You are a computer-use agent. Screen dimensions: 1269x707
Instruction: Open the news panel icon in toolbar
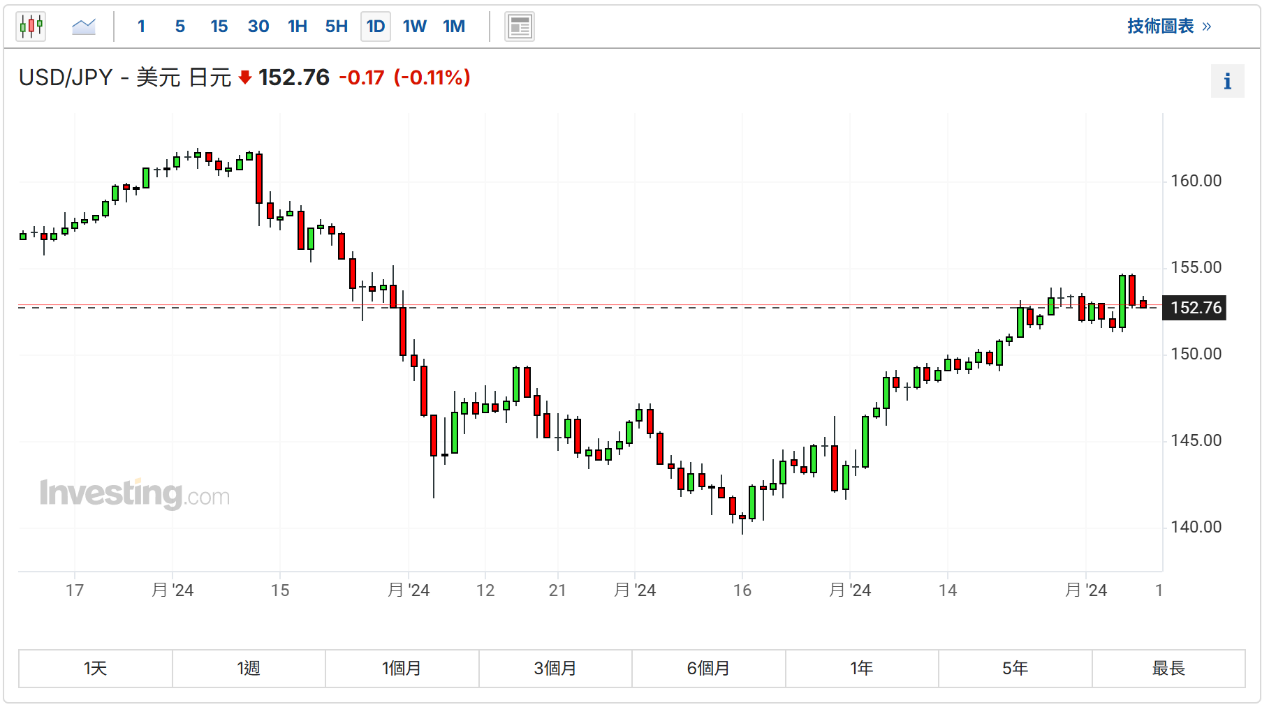pos(519,26)
